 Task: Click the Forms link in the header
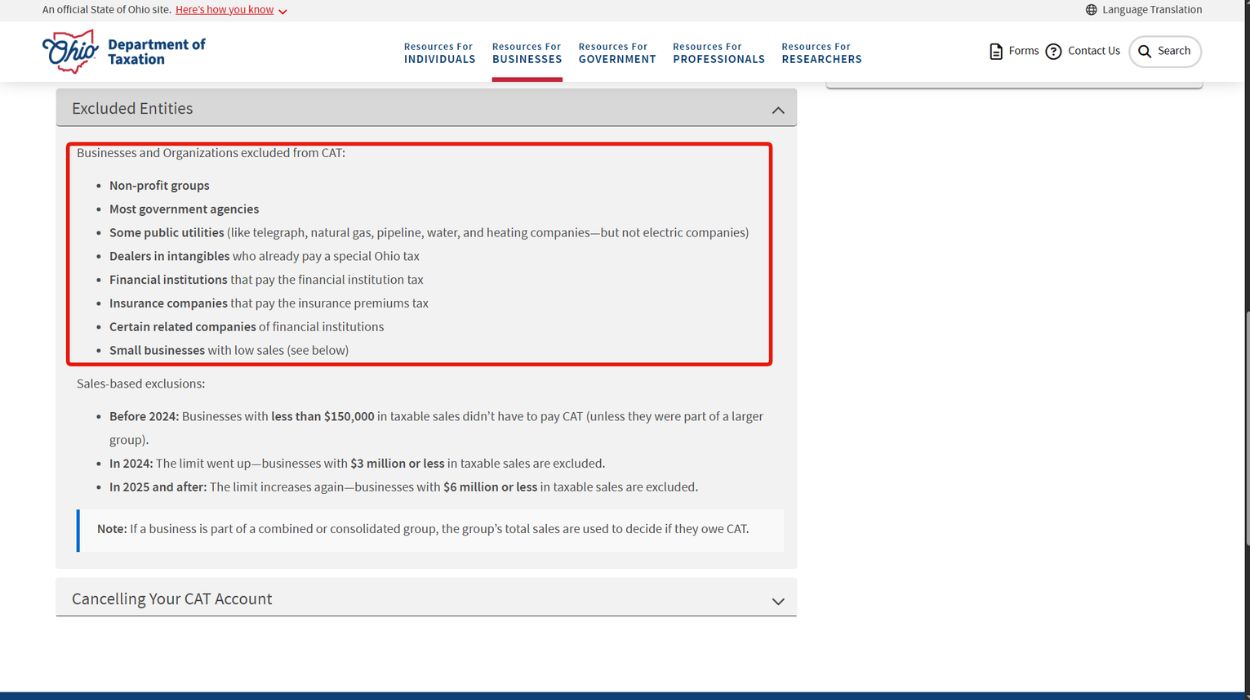tap(1024, 50)
